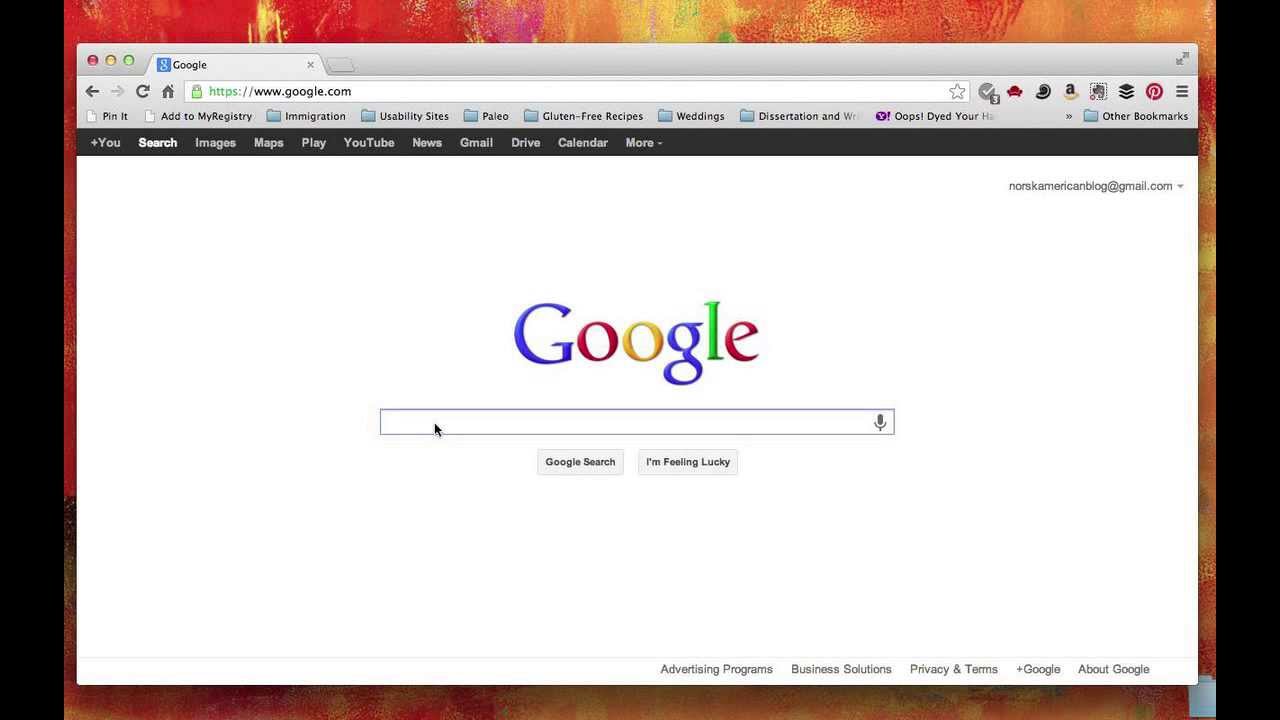
Task: Open the Privacy & Terms link
Action: [x=954, y=669]
